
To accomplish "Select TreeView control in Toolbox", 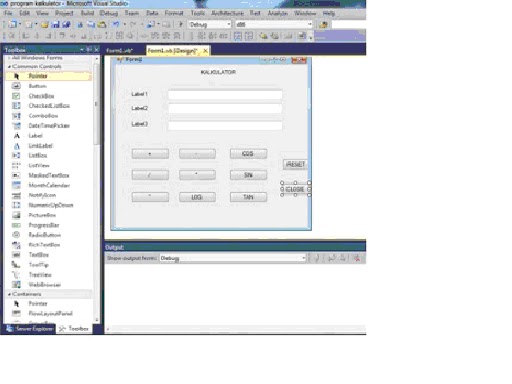I will click(40, 275).
